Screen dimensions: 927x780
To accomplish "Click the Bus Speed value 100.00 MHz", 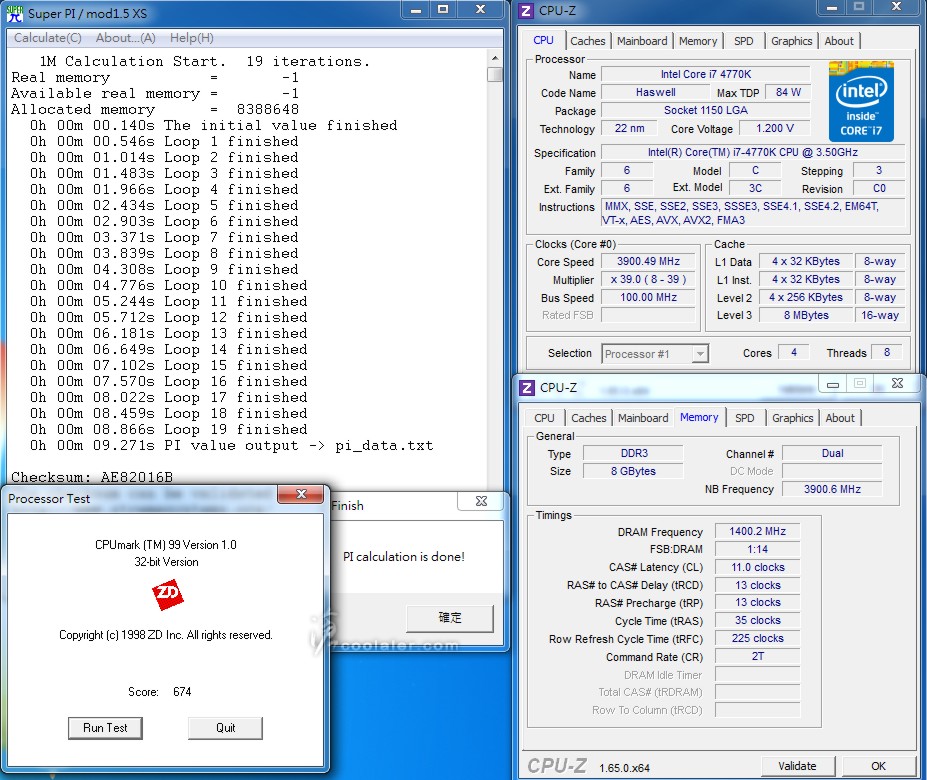I will tap(648, 297).
